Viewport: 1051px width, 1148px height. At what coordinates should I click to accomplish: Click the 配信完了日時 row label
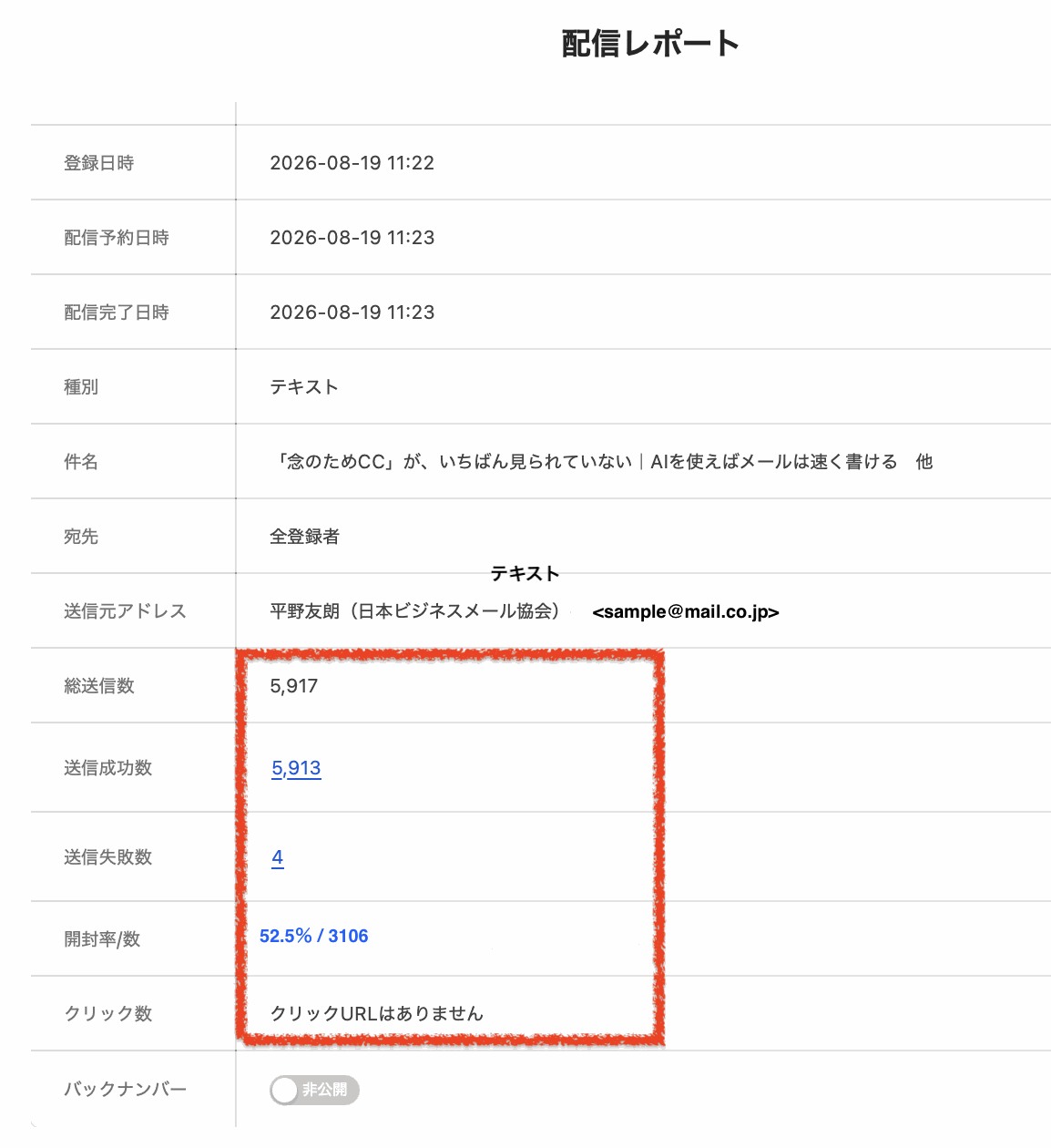(x=117, y=313)
